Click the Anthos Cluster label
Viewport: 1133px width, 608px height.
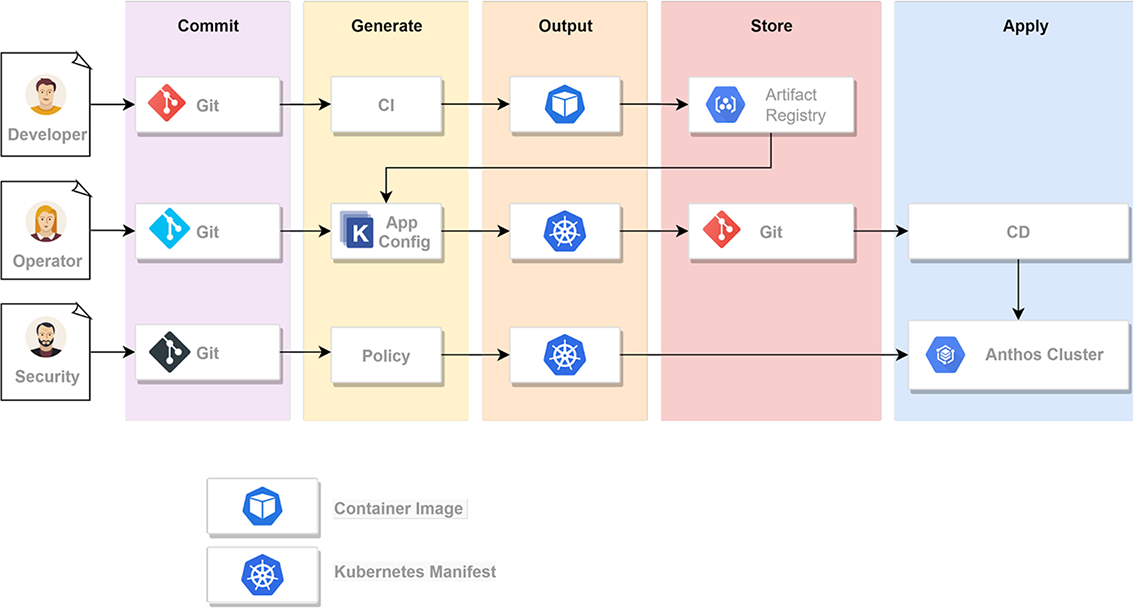(x=1044, y=354)
